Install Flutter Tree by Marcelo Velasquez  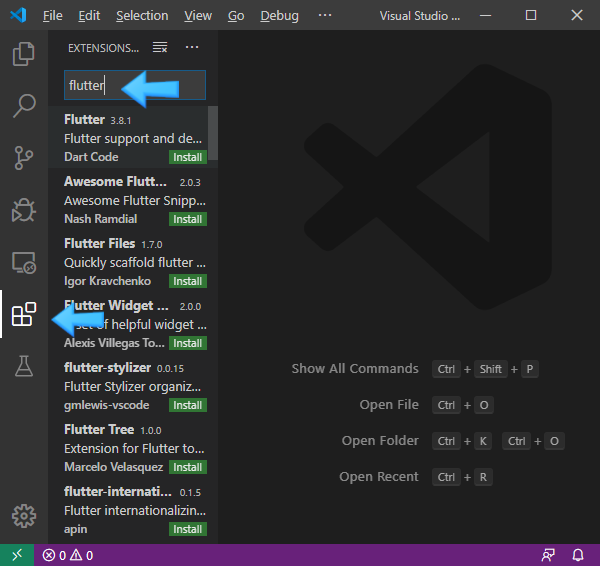pos(188,467)
